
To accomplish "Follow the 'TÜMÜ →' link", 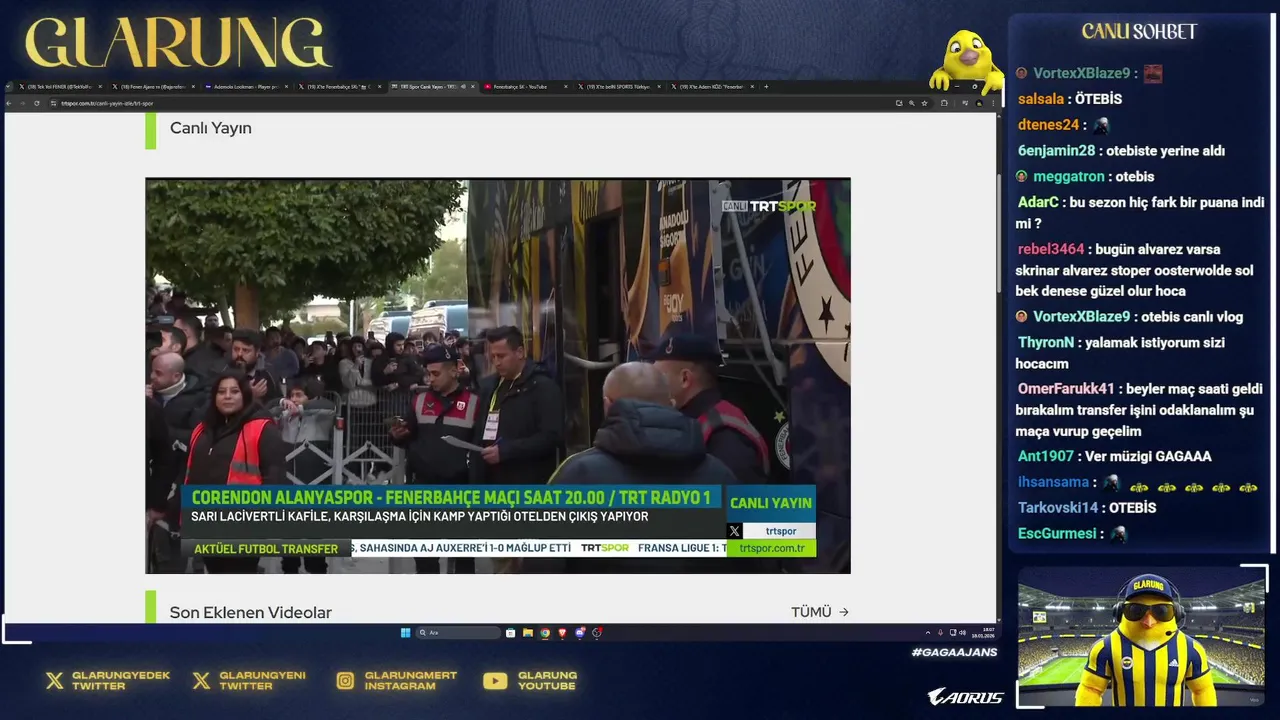I will click(819, 612).
